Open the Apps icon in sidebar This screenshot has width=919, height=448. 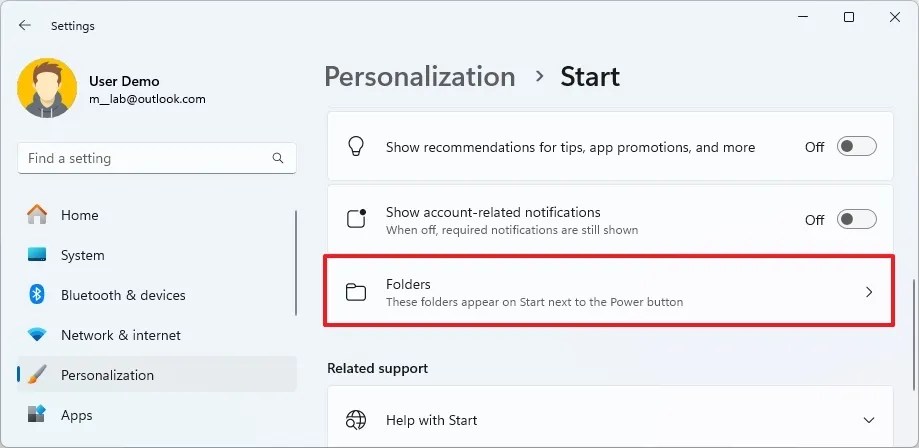coord(37,415)
